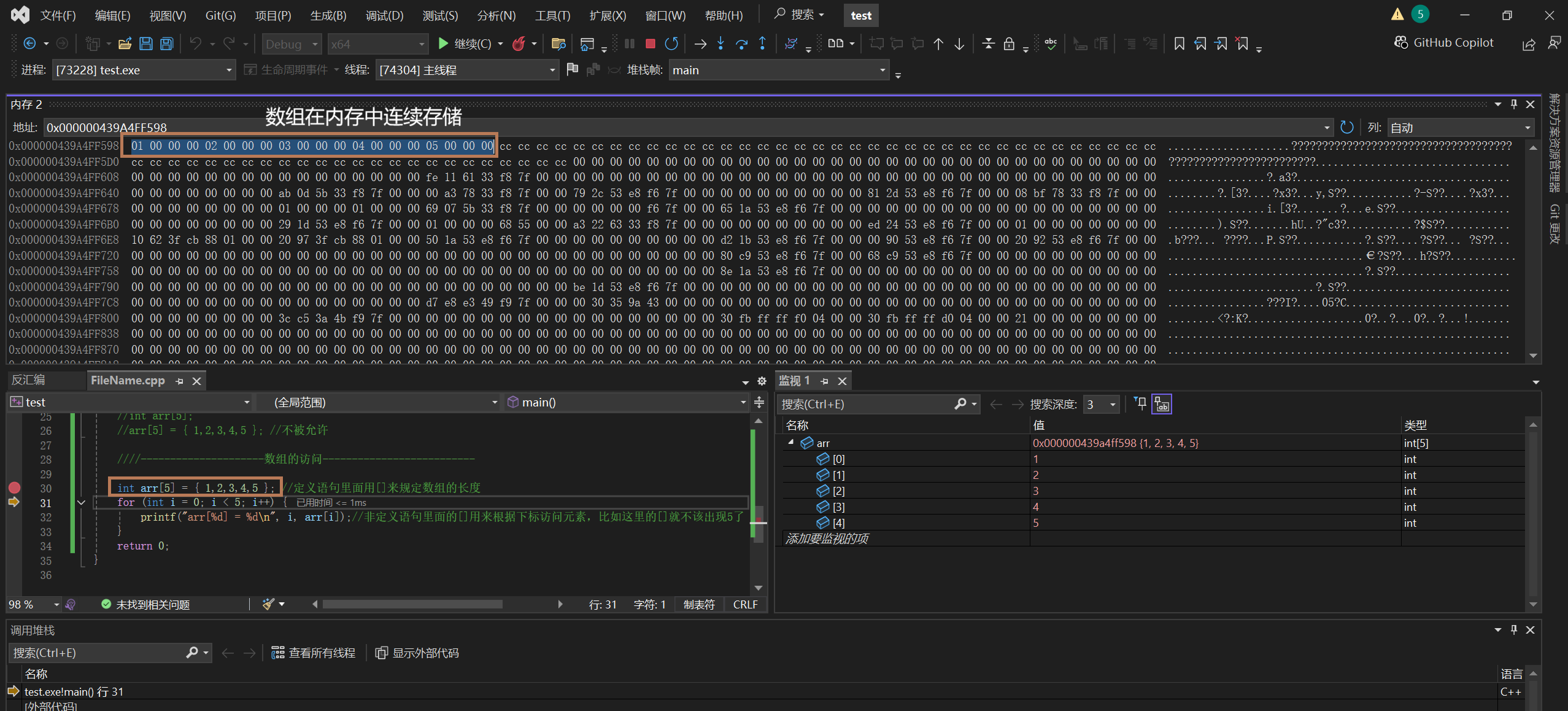This screenshot has width=1568, height=711.
Task: Refresh the memory window with the reload icon
Action: (1346, 127)
